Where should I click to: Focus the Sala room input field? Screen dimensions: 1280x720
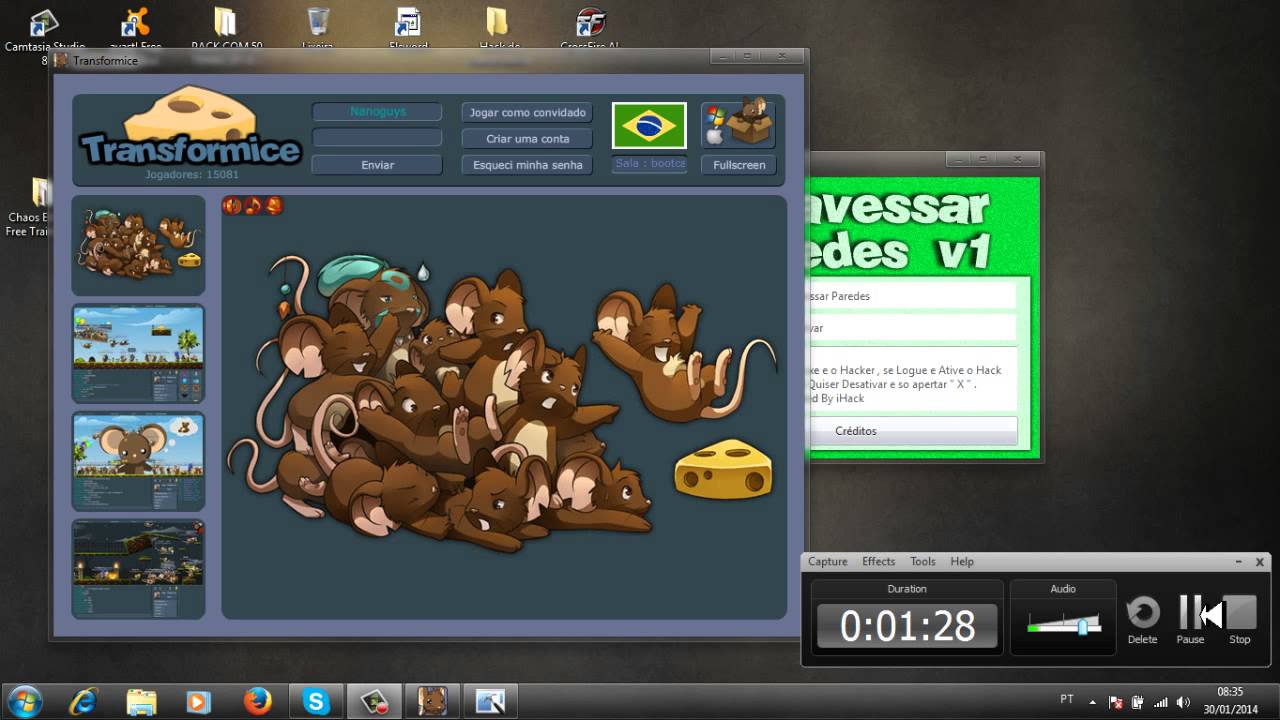649,164
